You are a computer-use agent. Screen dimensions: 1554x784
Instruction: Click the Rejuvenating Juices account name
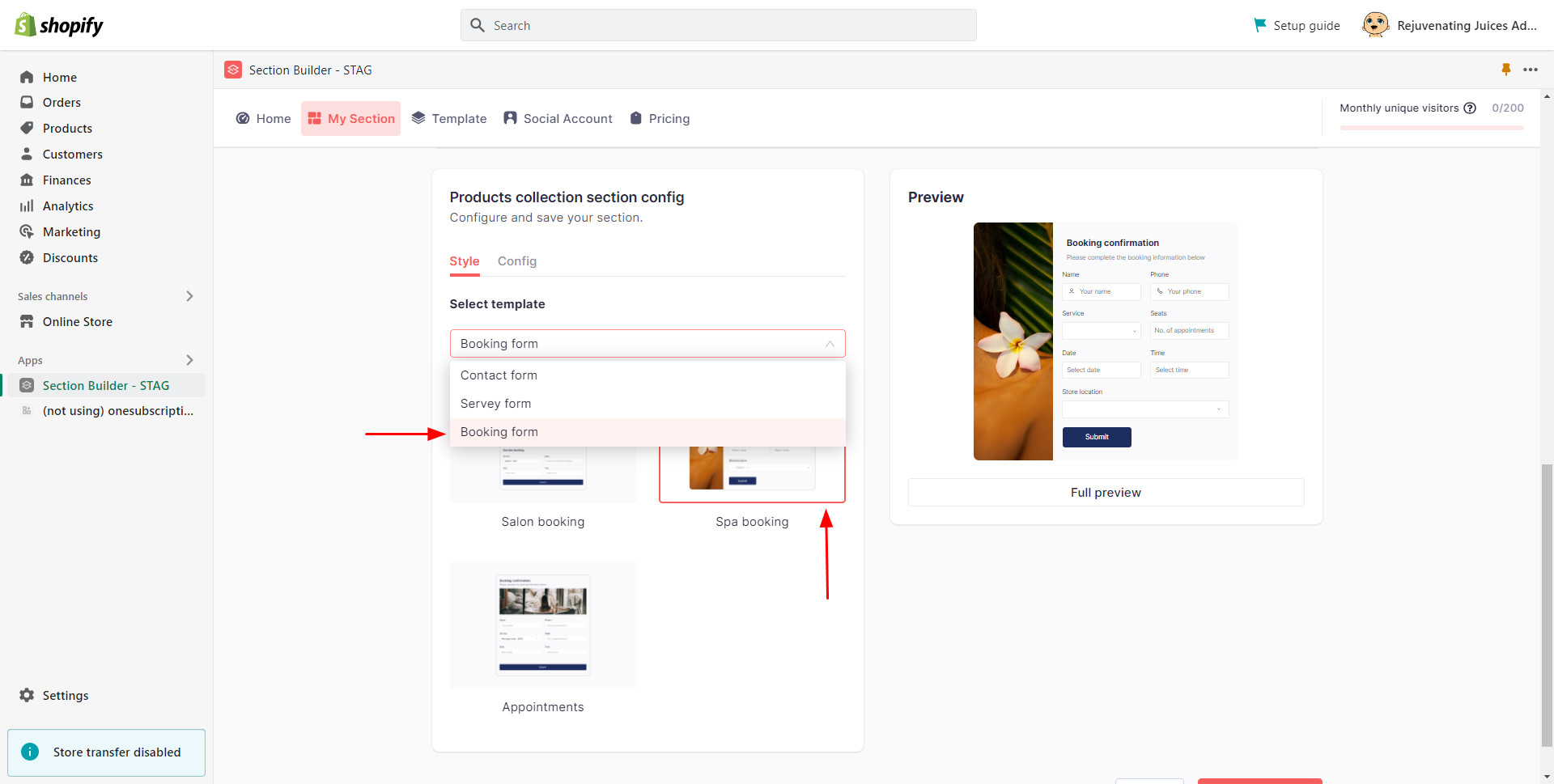(1467, 26)
